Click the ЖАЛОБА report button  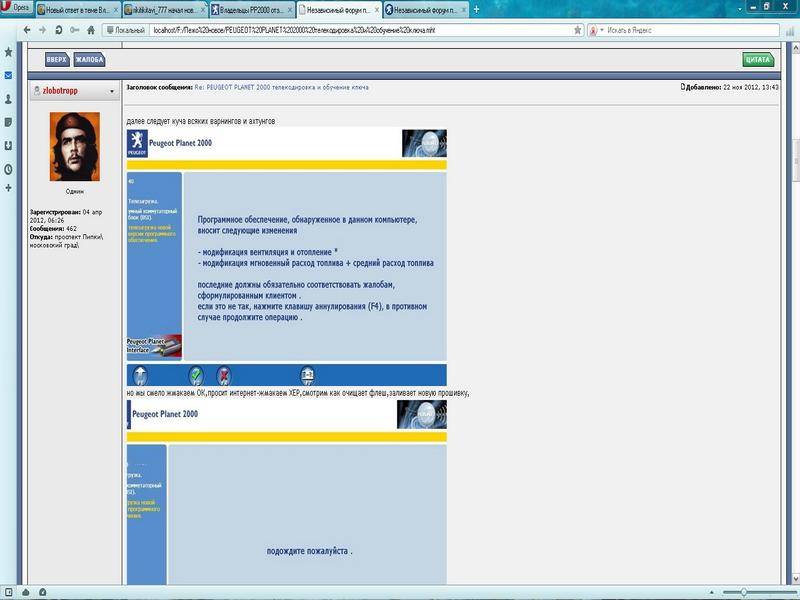pos(89,60)
